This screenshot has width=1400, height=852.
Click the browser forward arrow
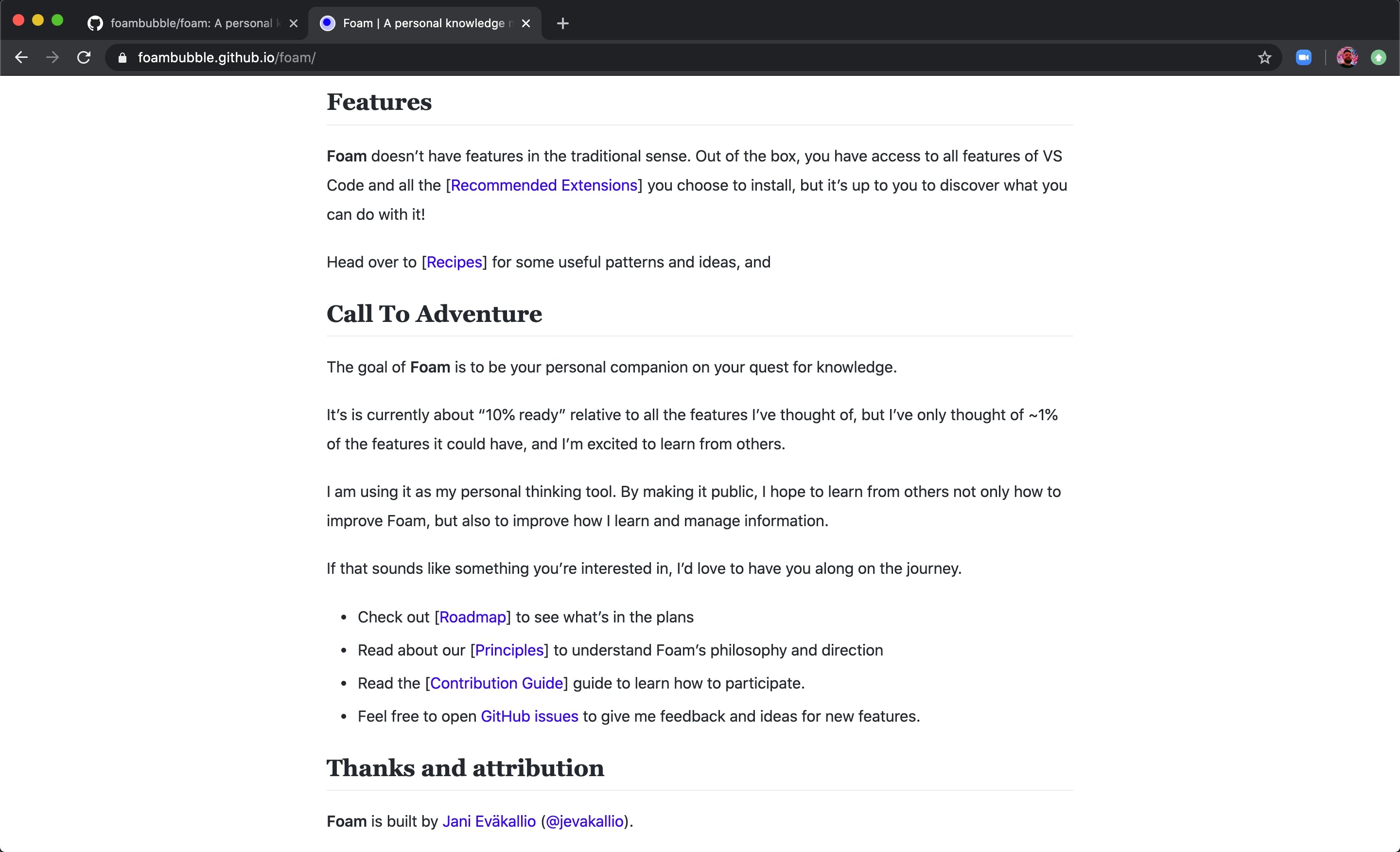coord(52,57)
